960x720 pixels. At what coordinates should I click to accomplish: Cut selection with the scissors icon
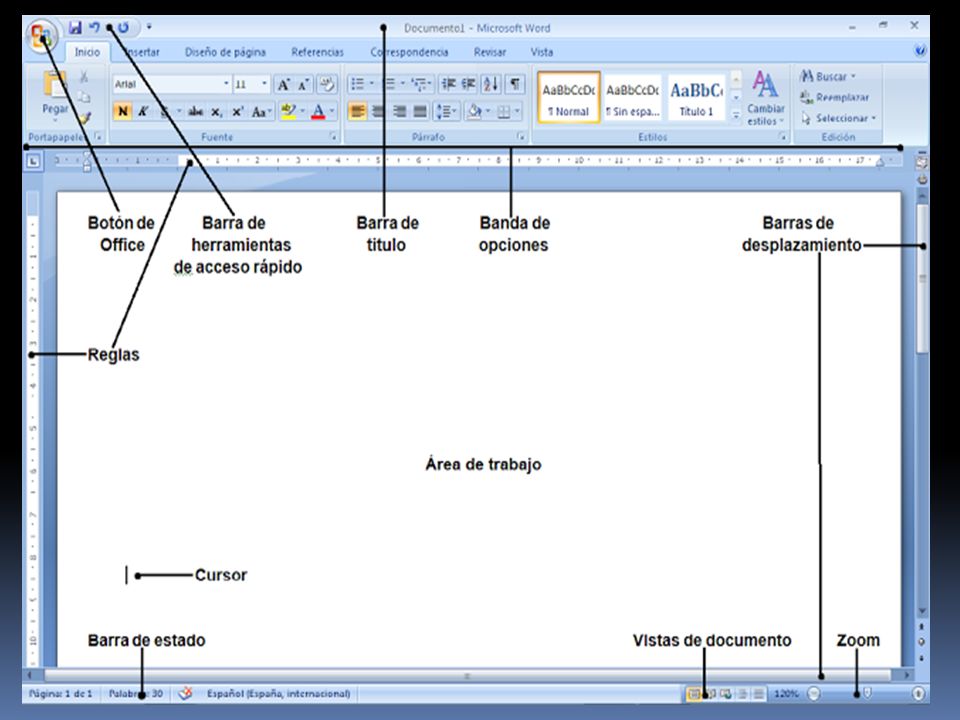84,77
